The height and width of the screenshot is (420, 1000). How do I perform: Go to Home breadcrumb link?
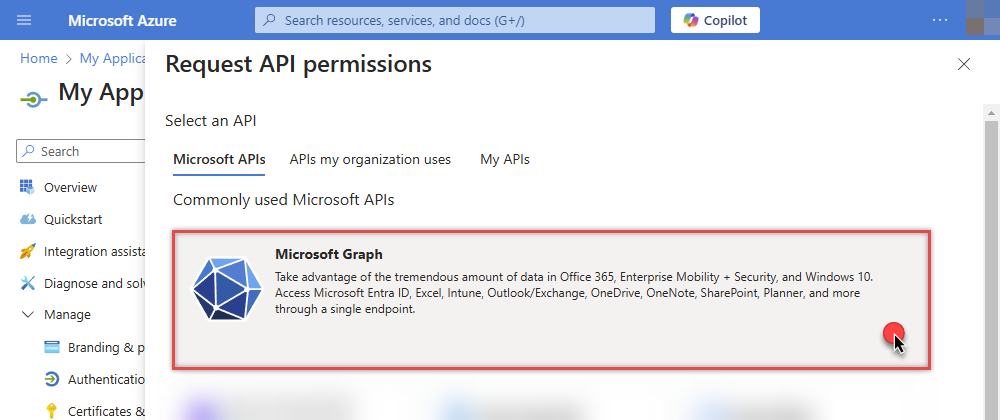39,59
